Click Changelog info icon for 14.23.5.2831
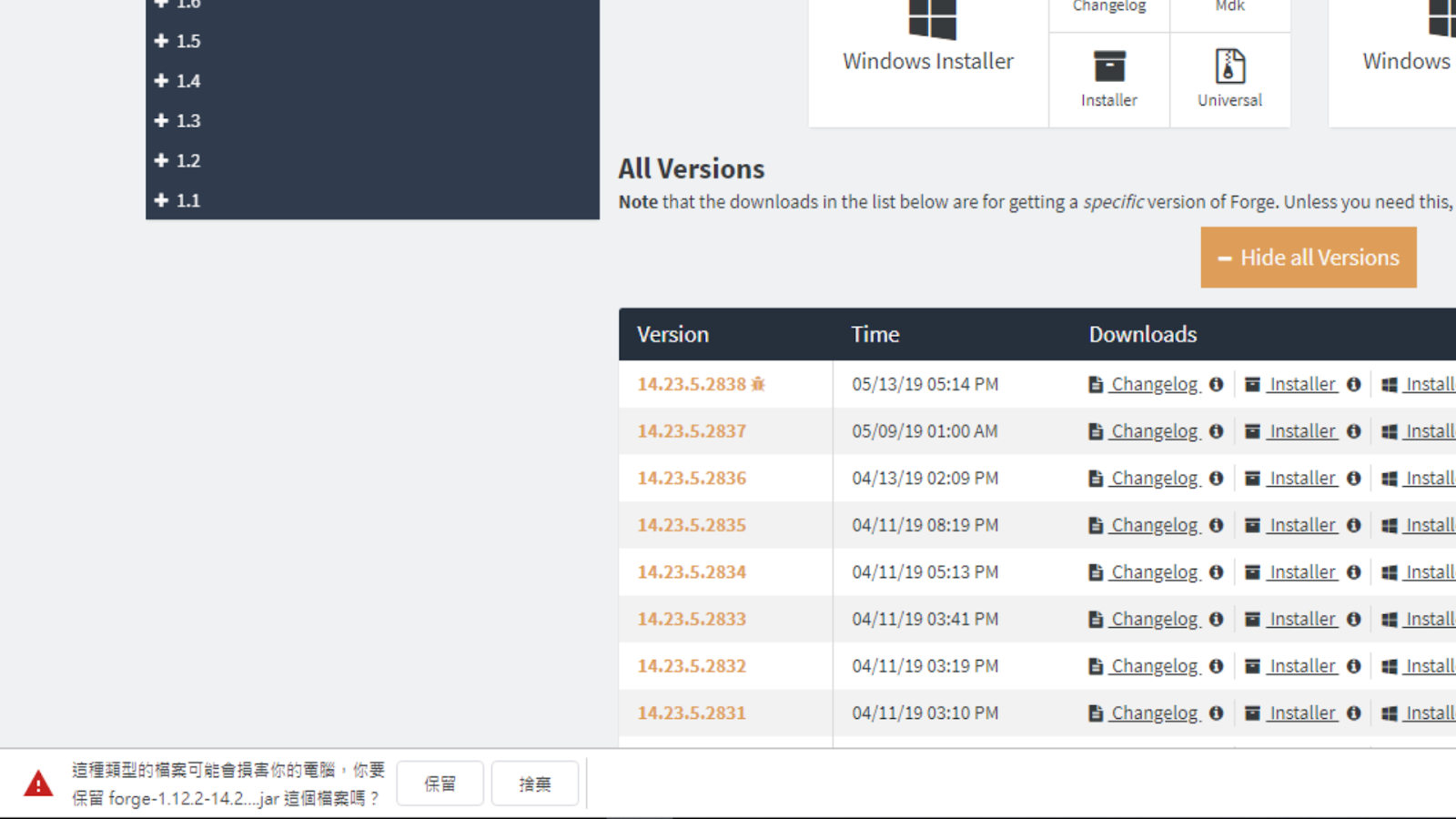Screen dimensions: 1456x819 1217,713
